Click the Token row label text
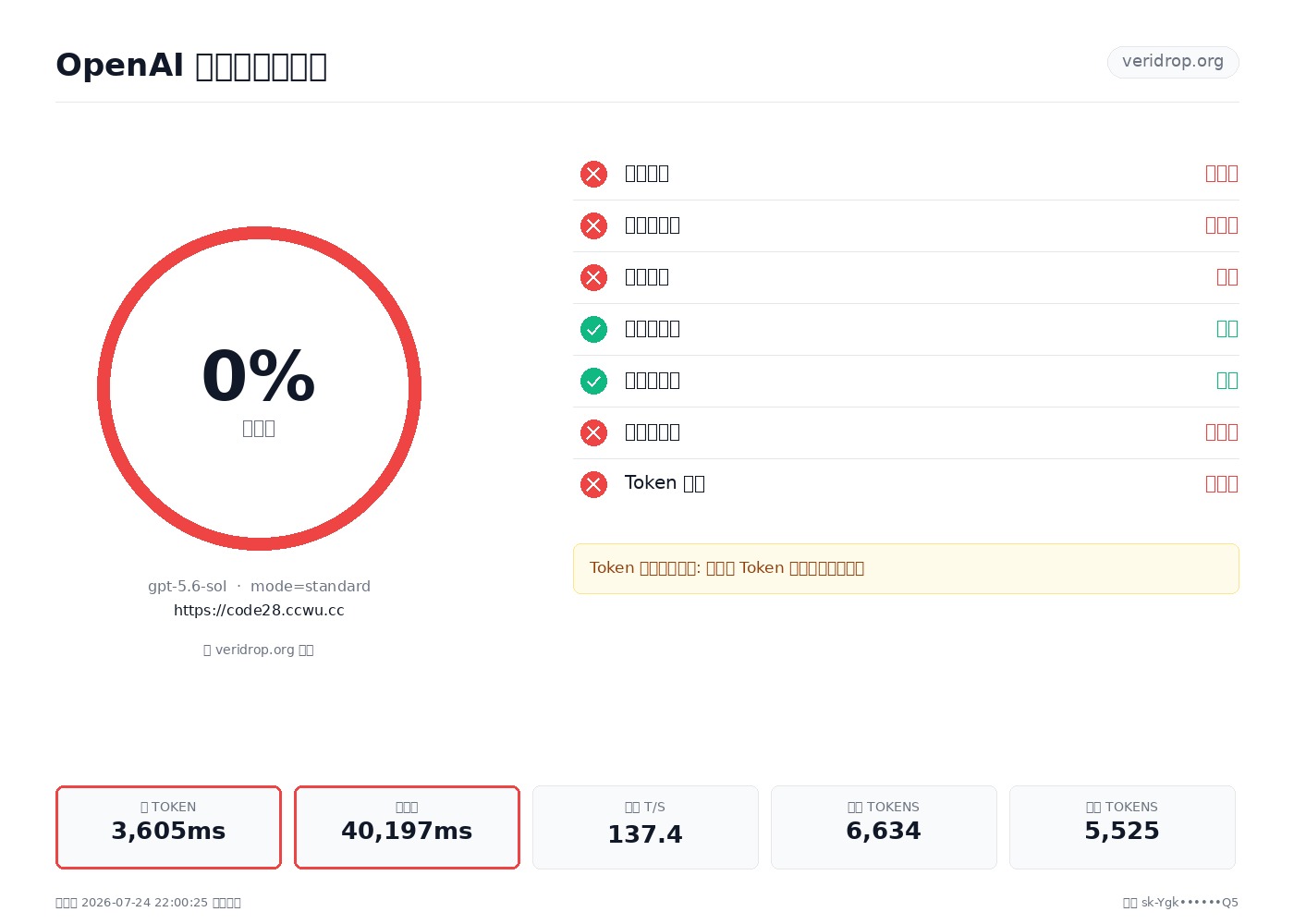 665,483
